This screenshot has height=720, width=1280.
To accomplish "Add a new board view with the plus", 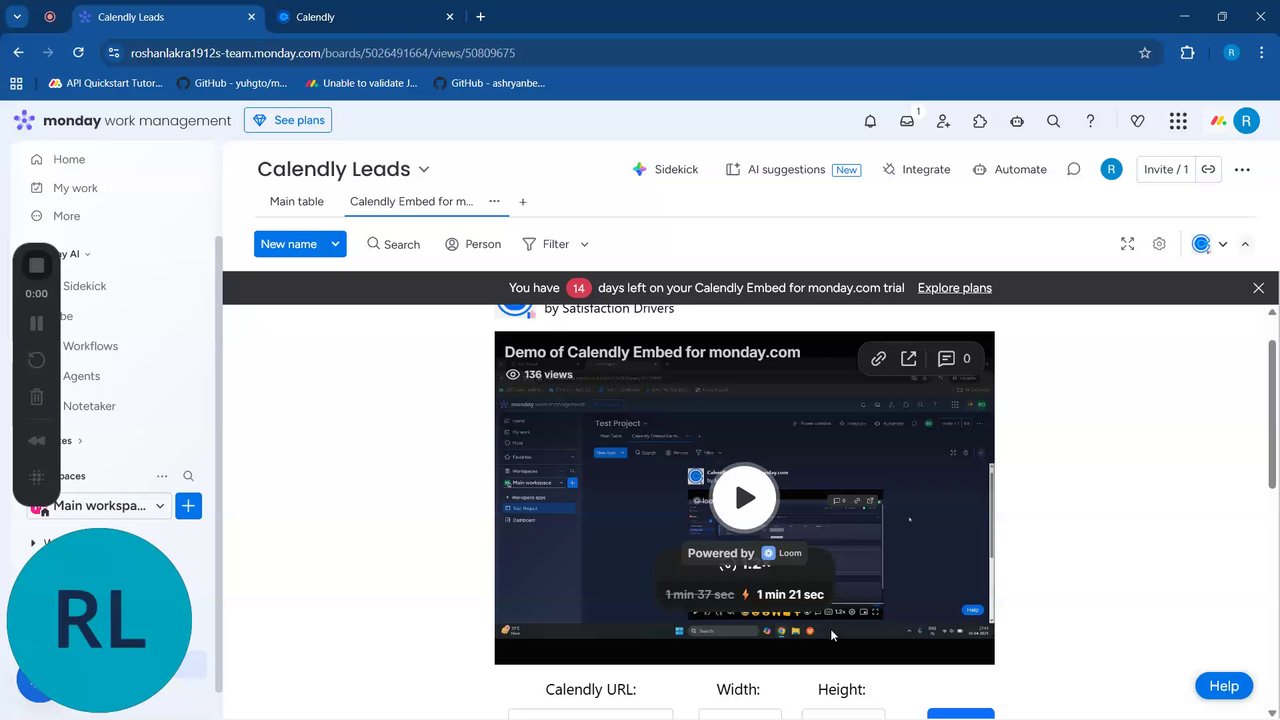I will [522, 201].
